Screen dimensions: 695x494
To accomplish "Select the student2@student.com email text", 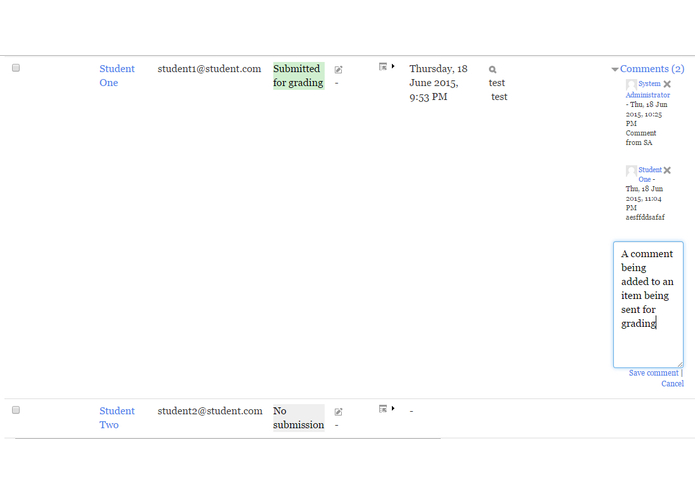I will (x=210, y=411).
